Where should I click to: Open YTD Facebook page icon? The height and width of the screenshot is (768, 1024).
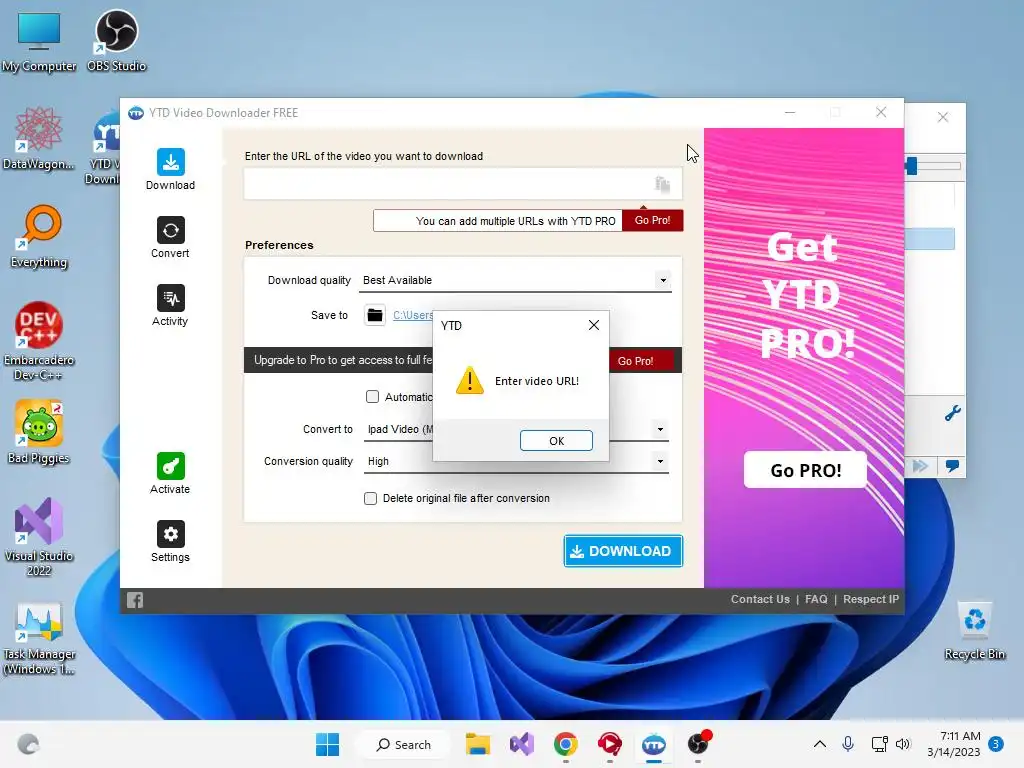click(135, 600)
